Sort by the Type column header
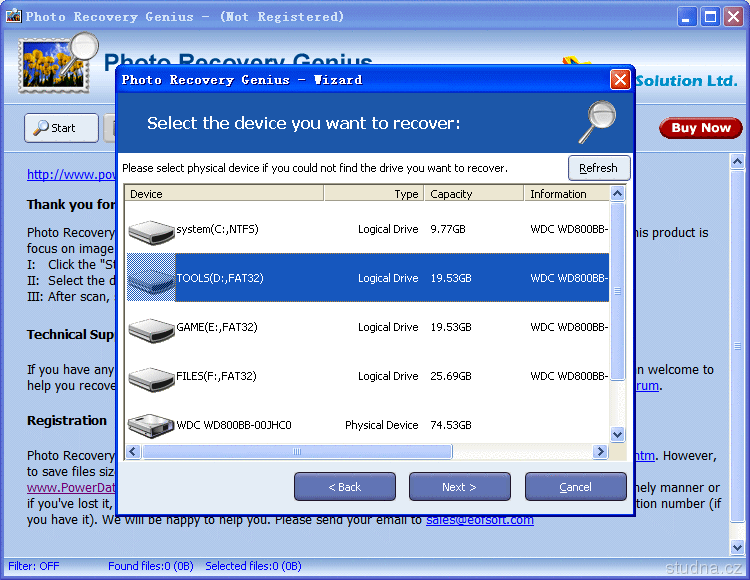 click(374, 194)
